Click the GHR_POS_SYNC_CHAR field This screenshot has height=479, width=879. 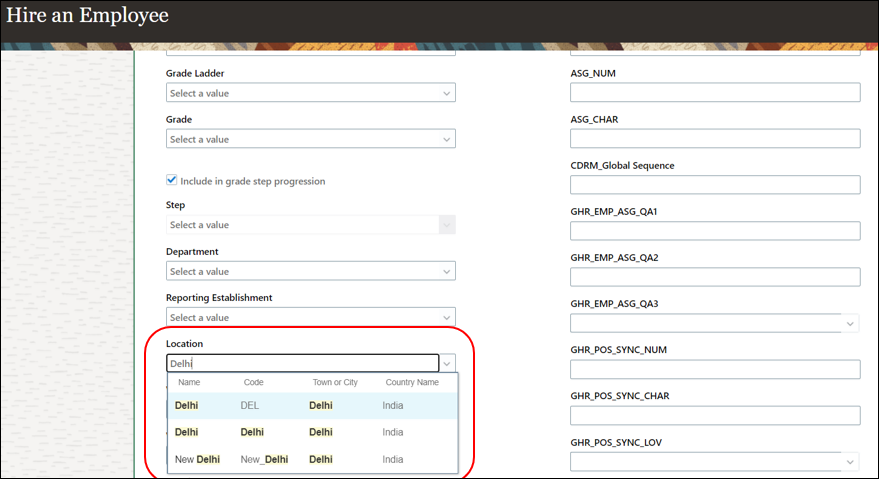tap(715, 415)
